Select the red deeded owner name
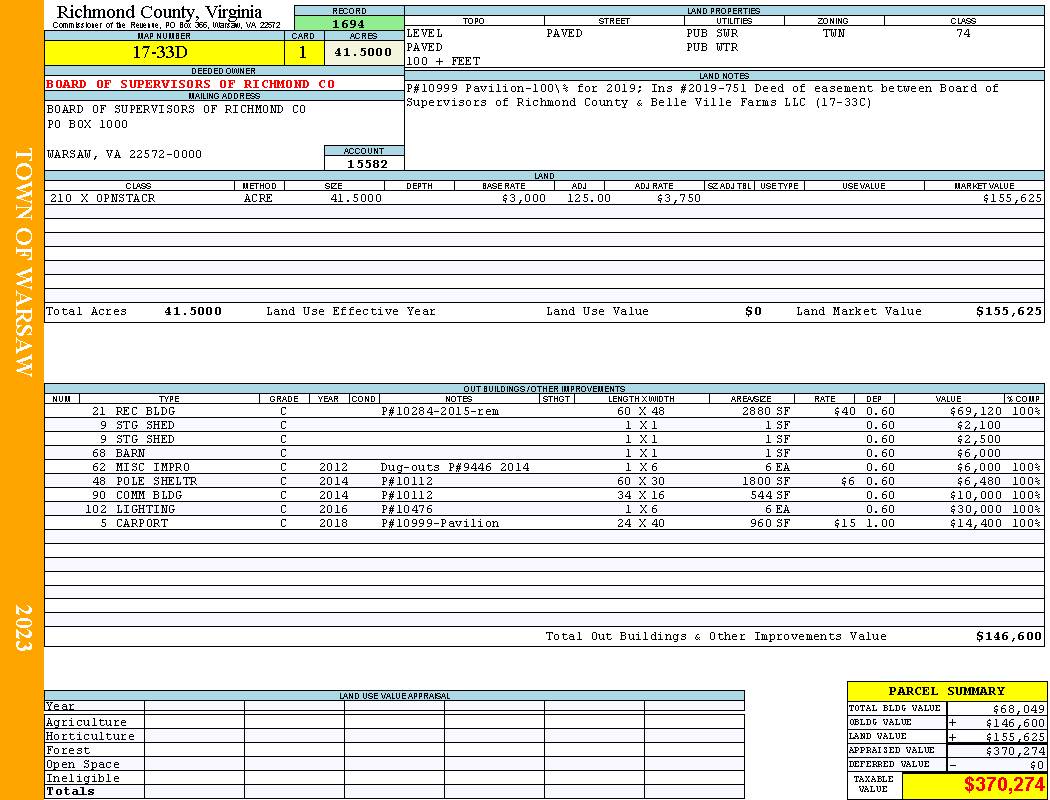1050x800 pixels. click(190, 84)
